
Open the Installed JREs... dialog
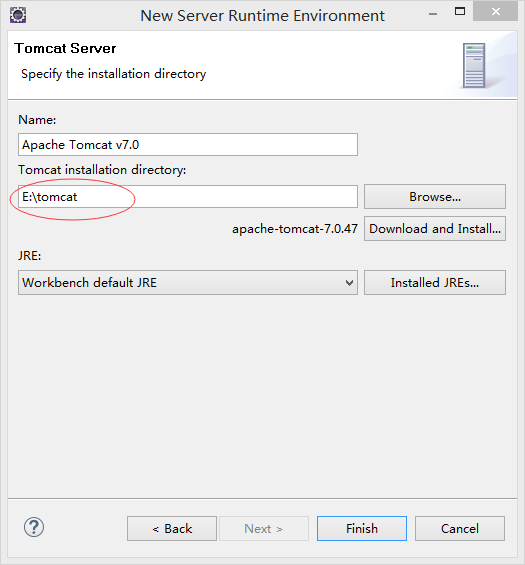pyautogui.click(x=435, y=282)
